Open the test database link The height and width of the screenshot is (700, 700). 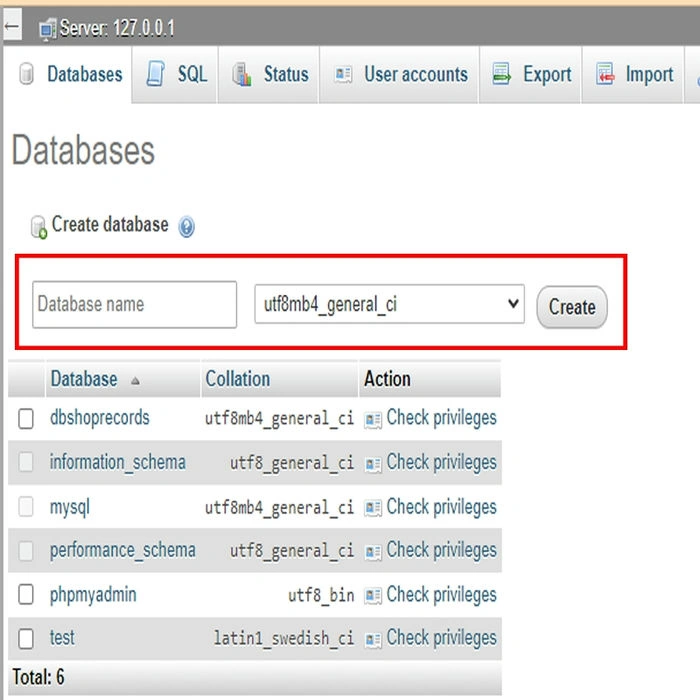point(62,637)
